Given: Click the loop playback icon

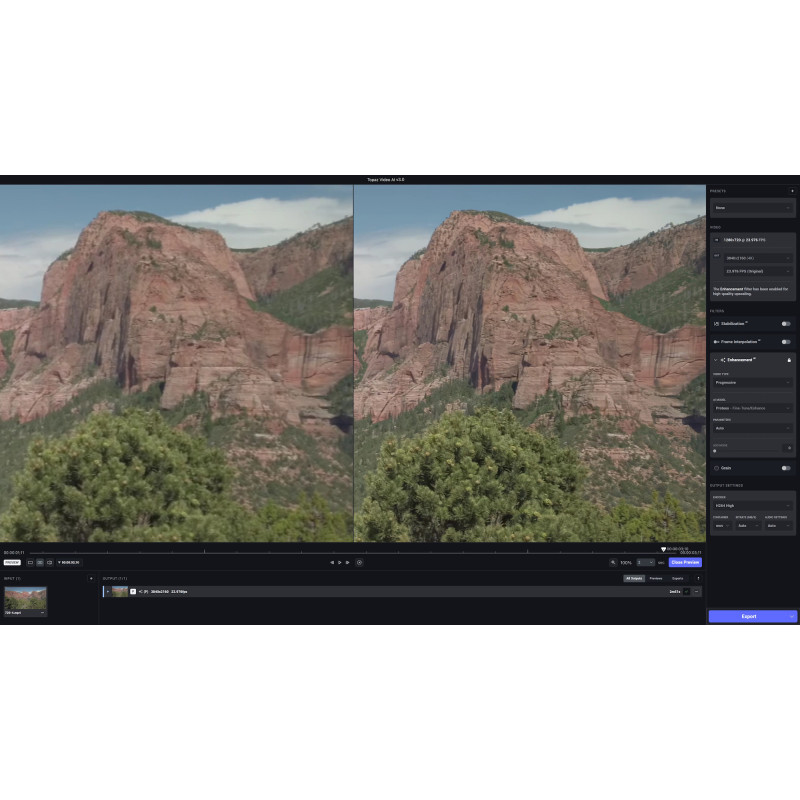Looking at the screenshot, I should point(359,562).
